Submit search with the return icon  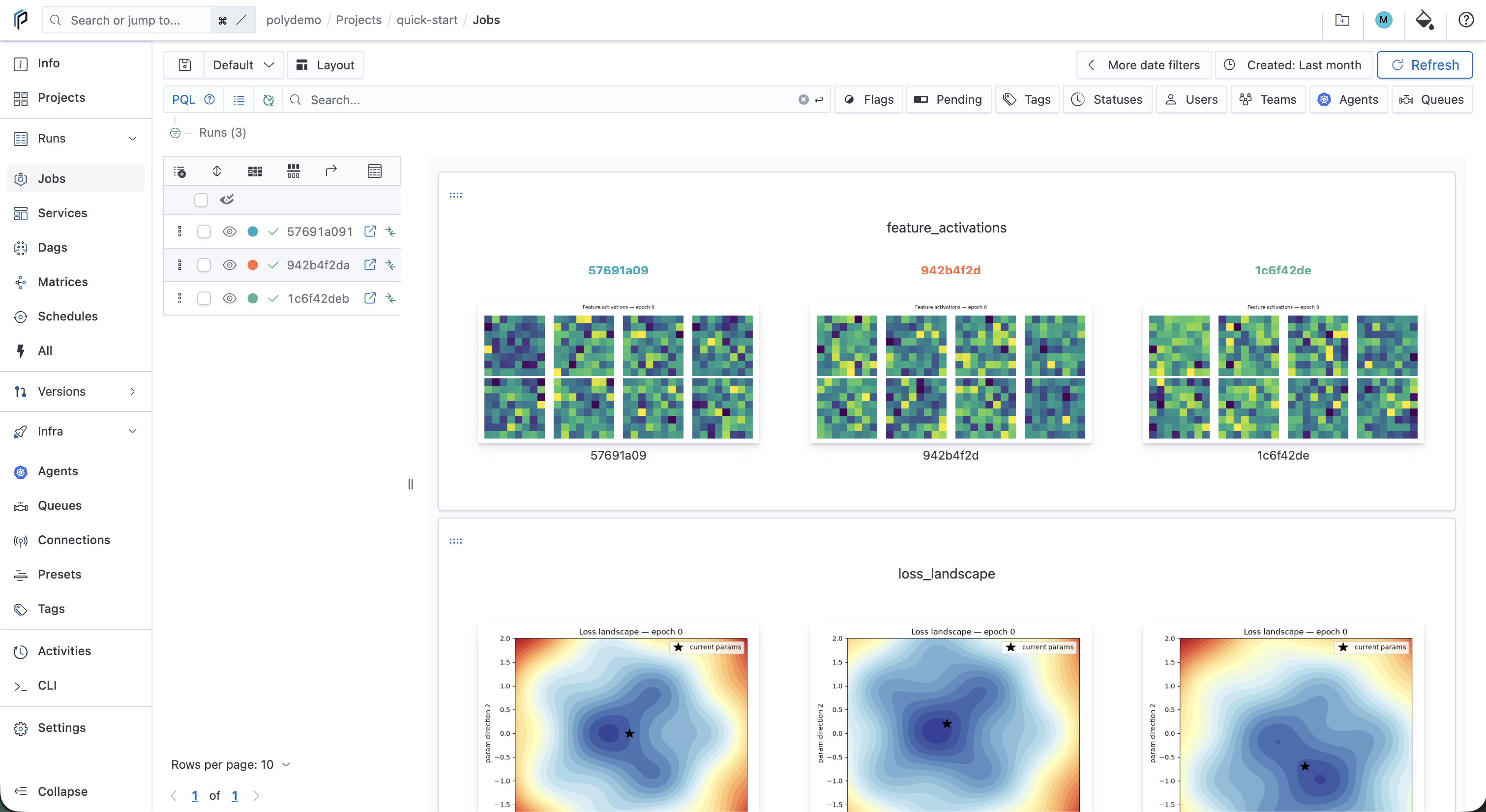tap(819, 100)
